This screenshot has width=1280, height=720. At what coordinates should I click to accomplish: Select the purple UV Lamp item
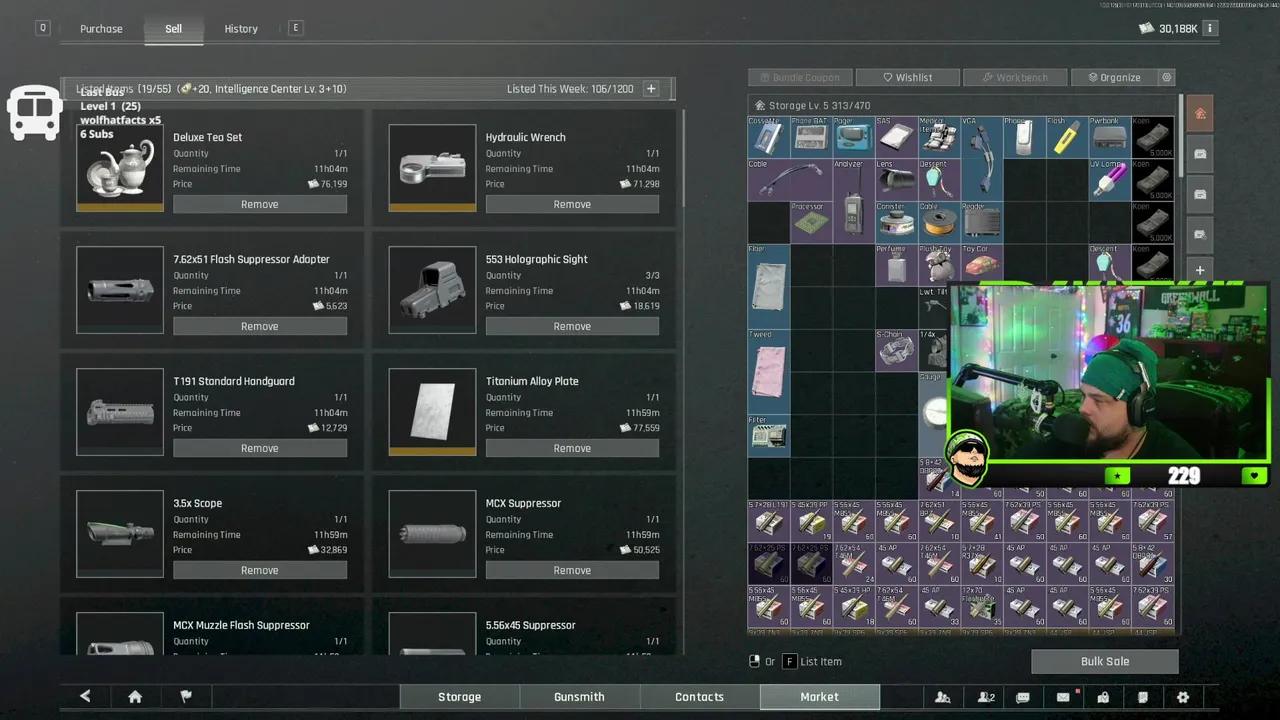tap(1108, 180)
